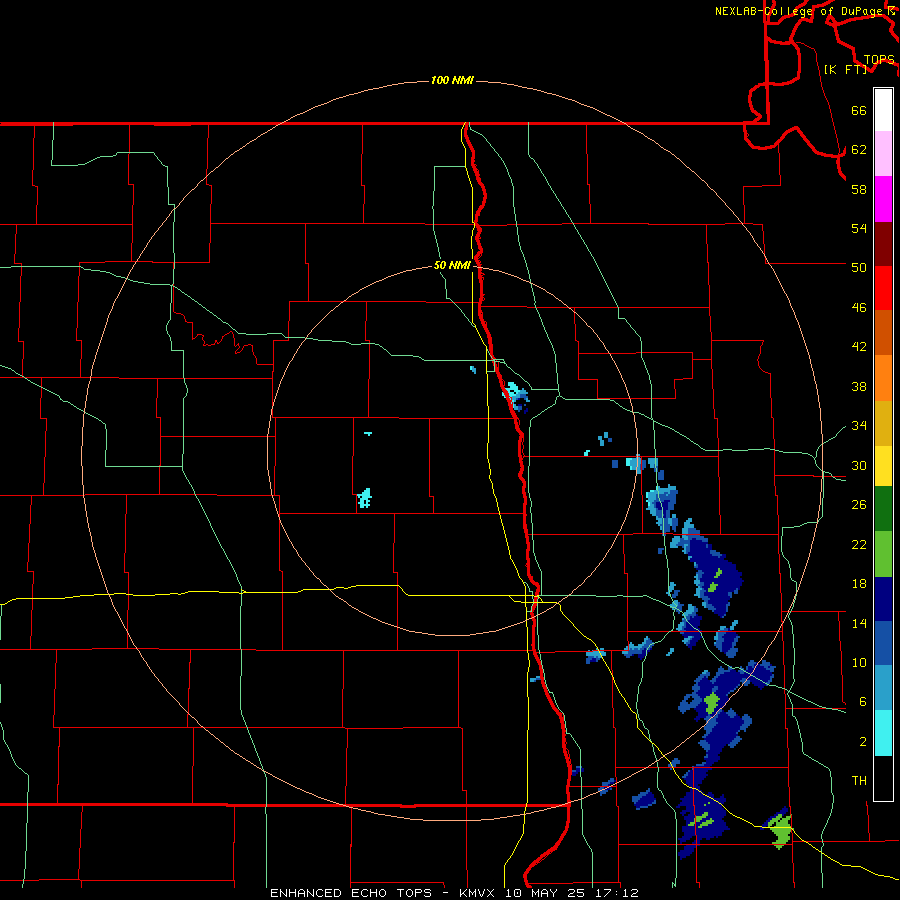Click the isolated cyan echo inside the 50 NMI ring, southwest of center
Image resolution: width=900 pixels, height=900 pixels.
(x=364, y=498)
